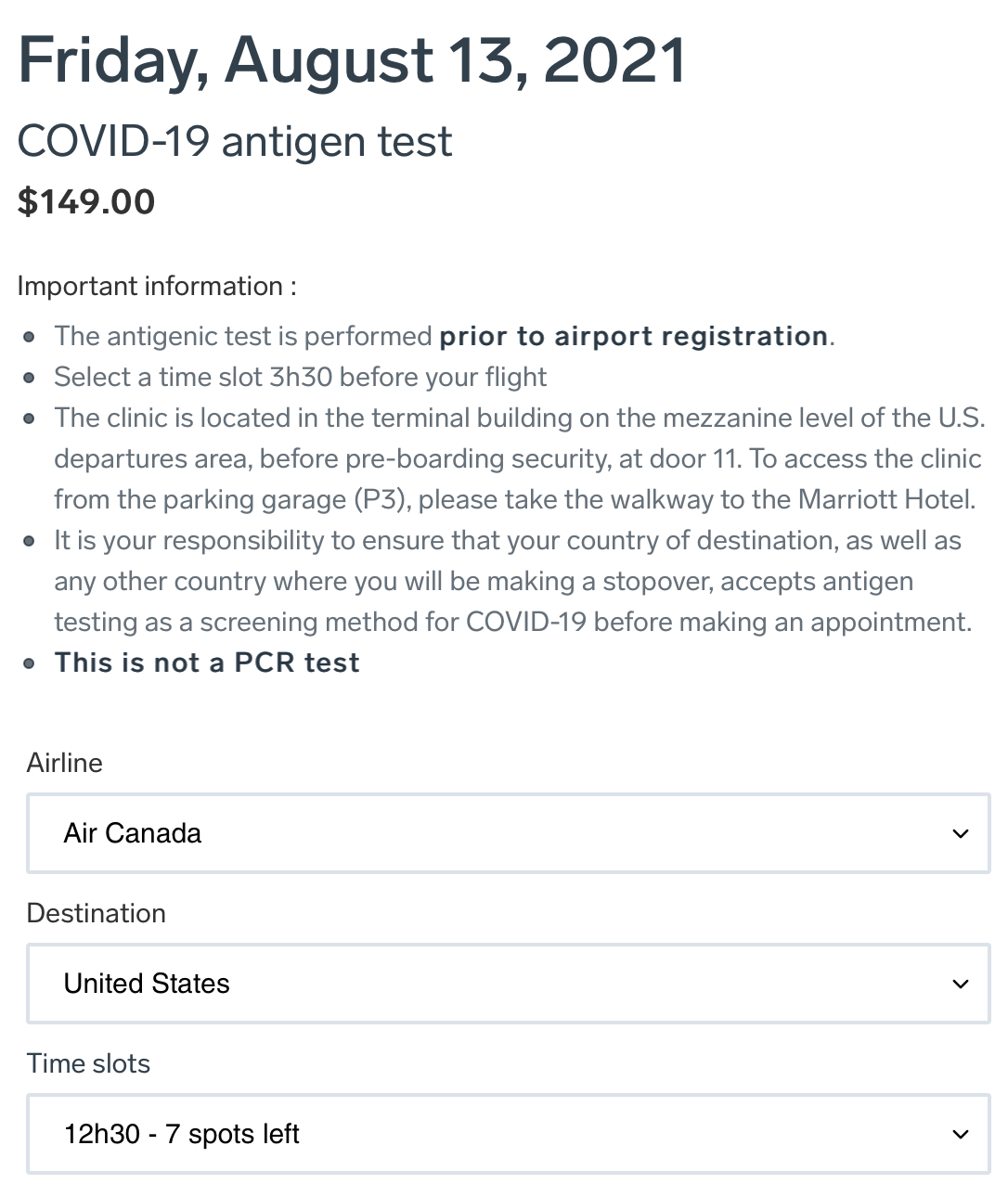Open the Time slots dropdown
1008x1184 pixels.
(508, 1134)
